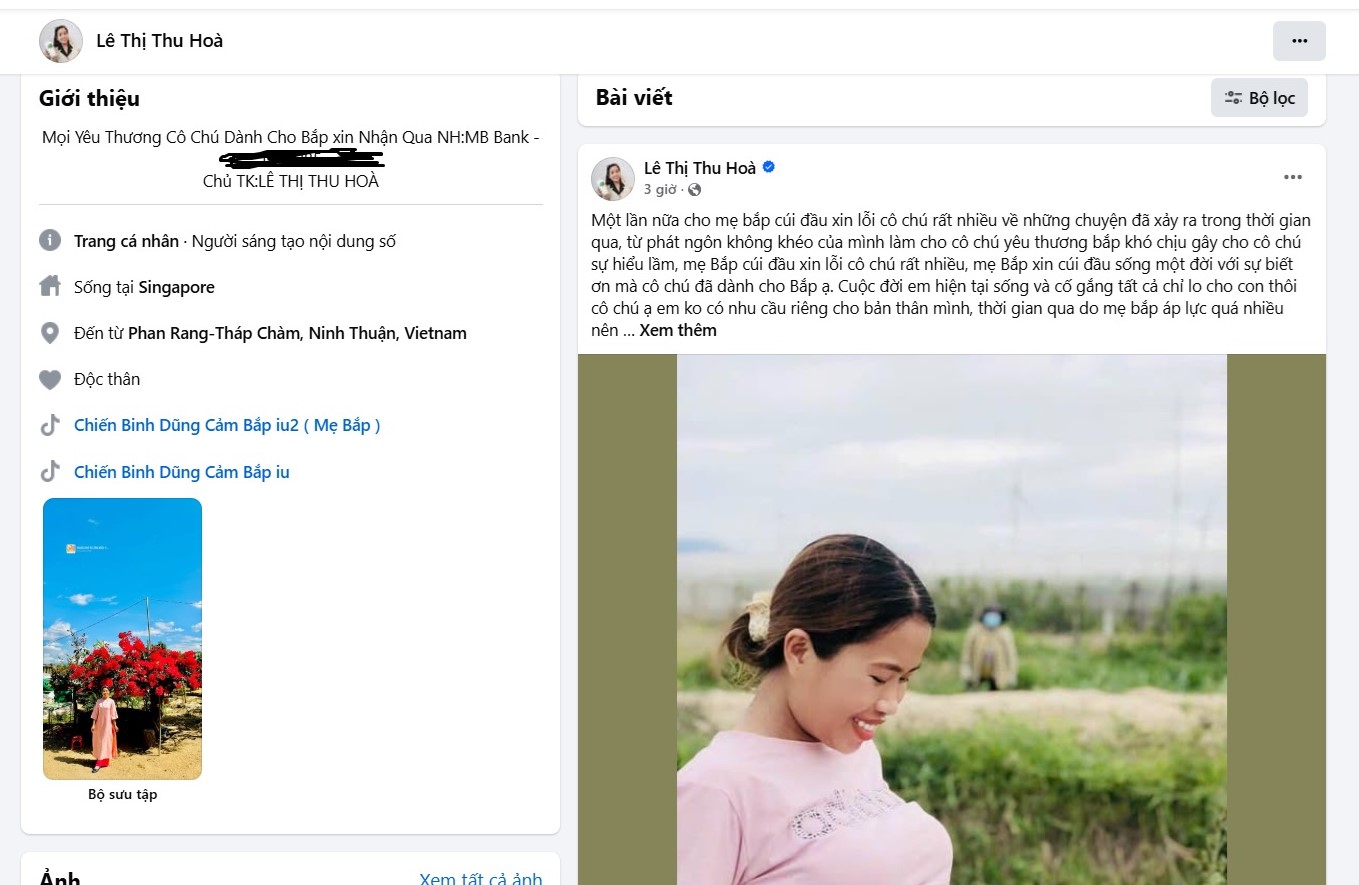1359x885 pixels.
Task: Click the house icon next to Sống tại Singapore
Action: coord(50,286)
